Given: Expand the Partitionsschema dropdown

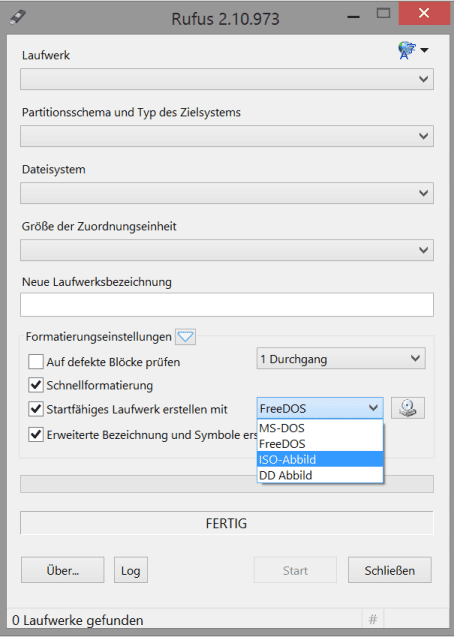Looking at the screenshot, I should pyautogui.click(x=227, y=136).
